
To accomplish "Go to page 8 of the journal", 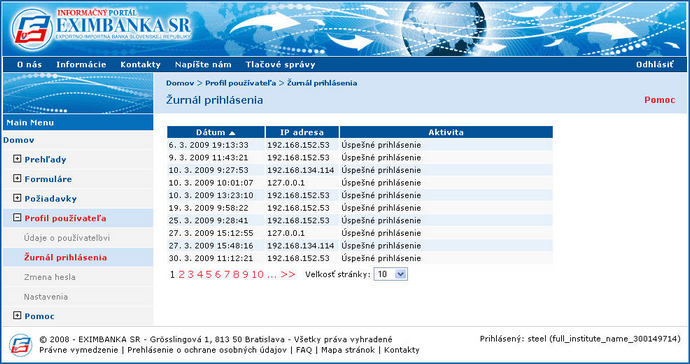I will (x=236, y=275).
